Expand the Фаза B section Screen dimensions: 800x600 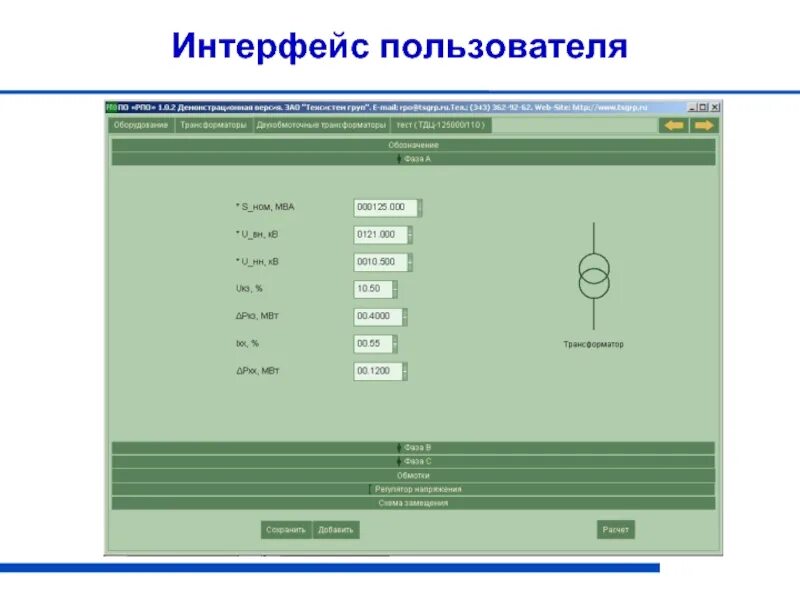(413, 447)
